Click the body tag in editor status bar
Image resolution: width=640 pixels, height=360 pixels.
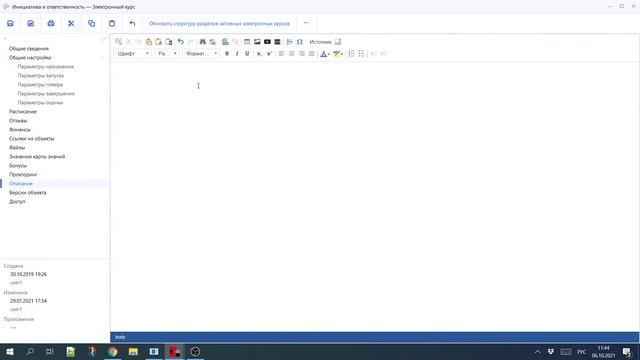click(120, 337)
